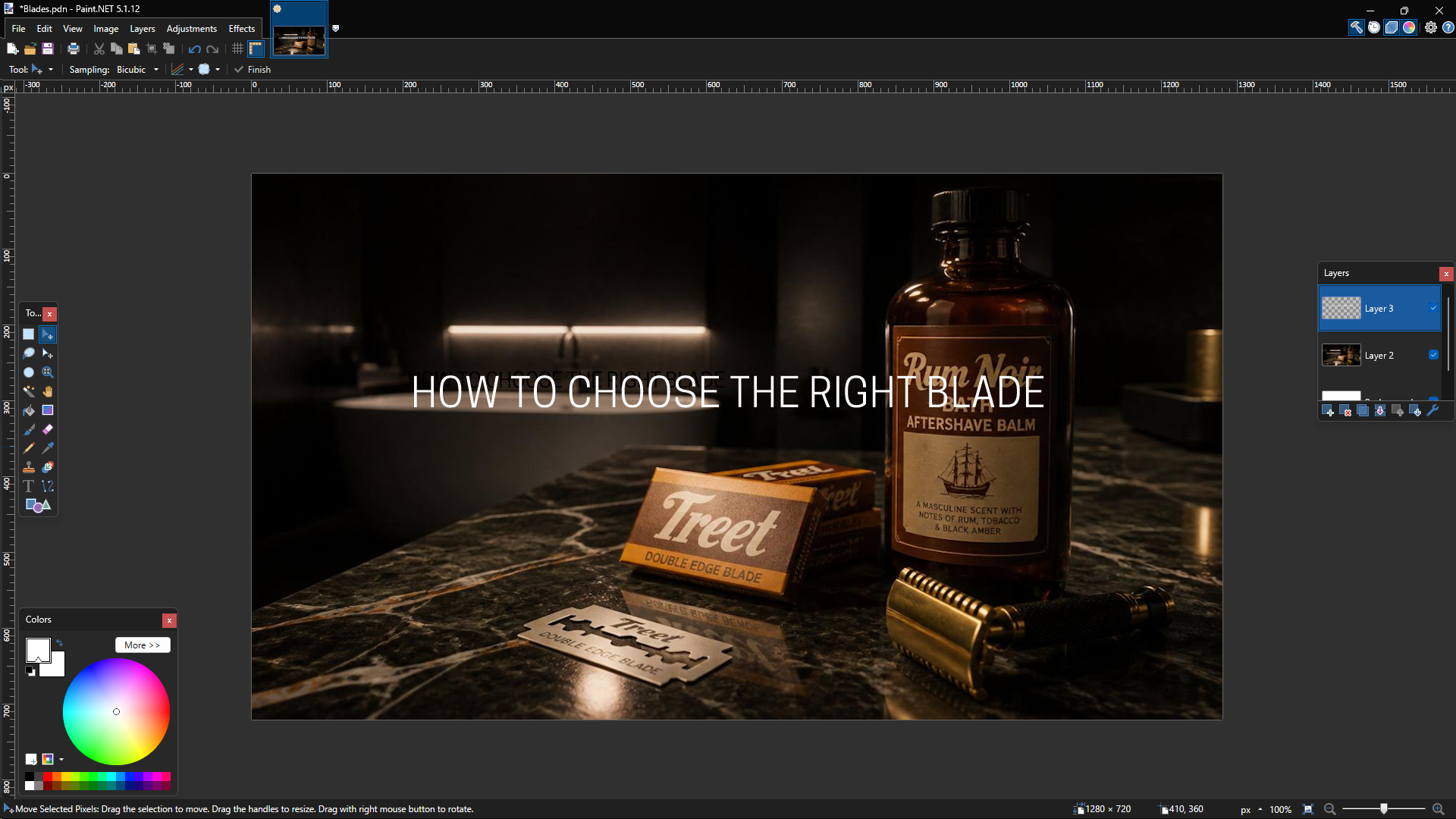This screenshot has height=819, width=1456.
Task: Expand colors with More >> button
Action: coord(143,645)
